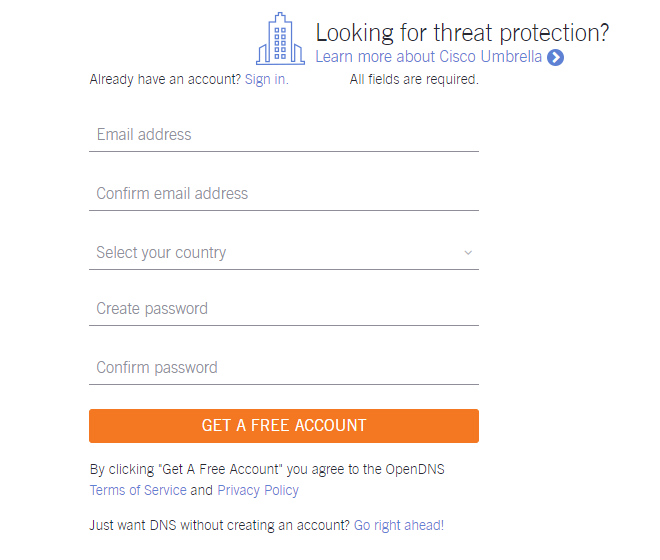Click the blue circle arrow icon
660x560 pixels.
coord(555,58)
